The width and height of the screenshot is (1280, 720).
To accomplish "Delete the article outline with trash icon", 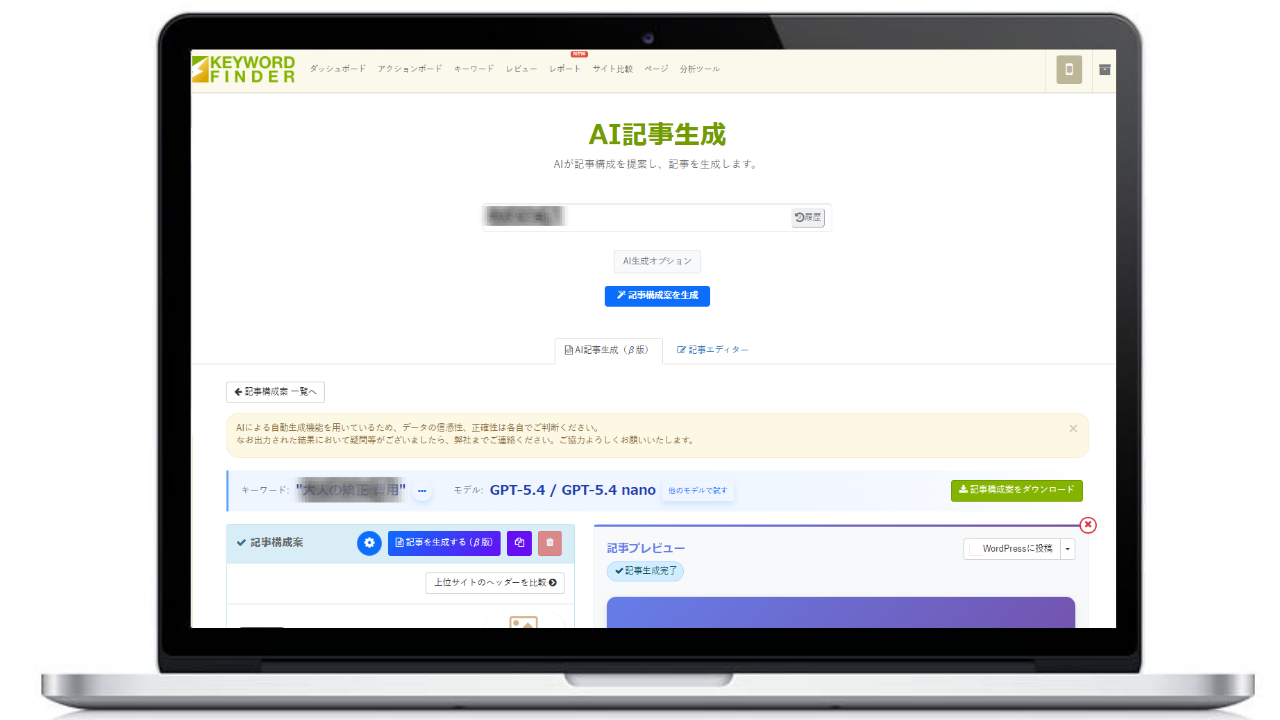I will coord(550,542).
